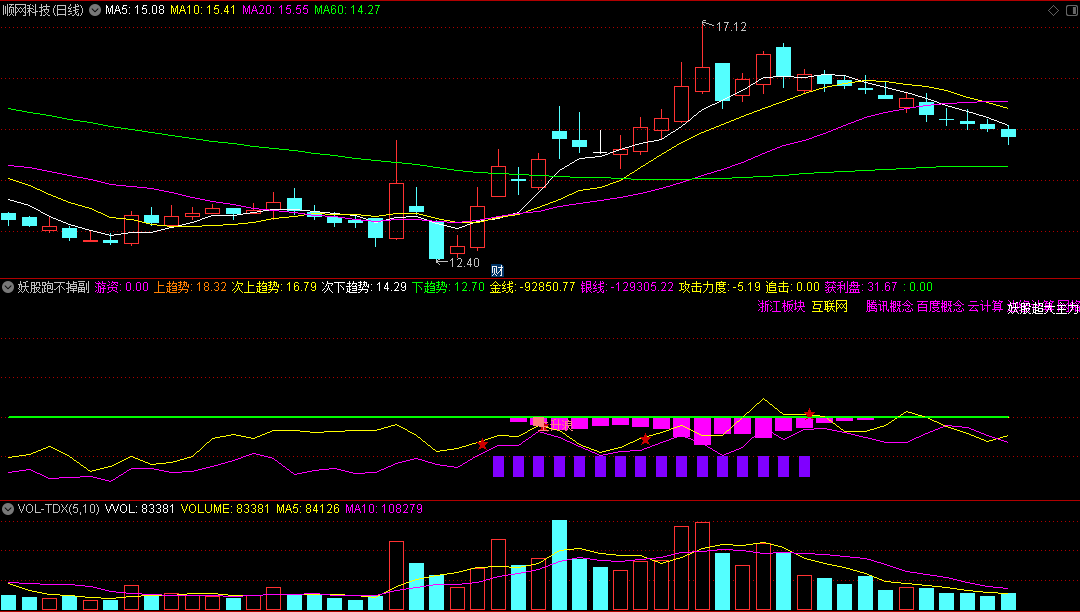
Task: Click the volume MA10: 108279 value
Action: 384,509
